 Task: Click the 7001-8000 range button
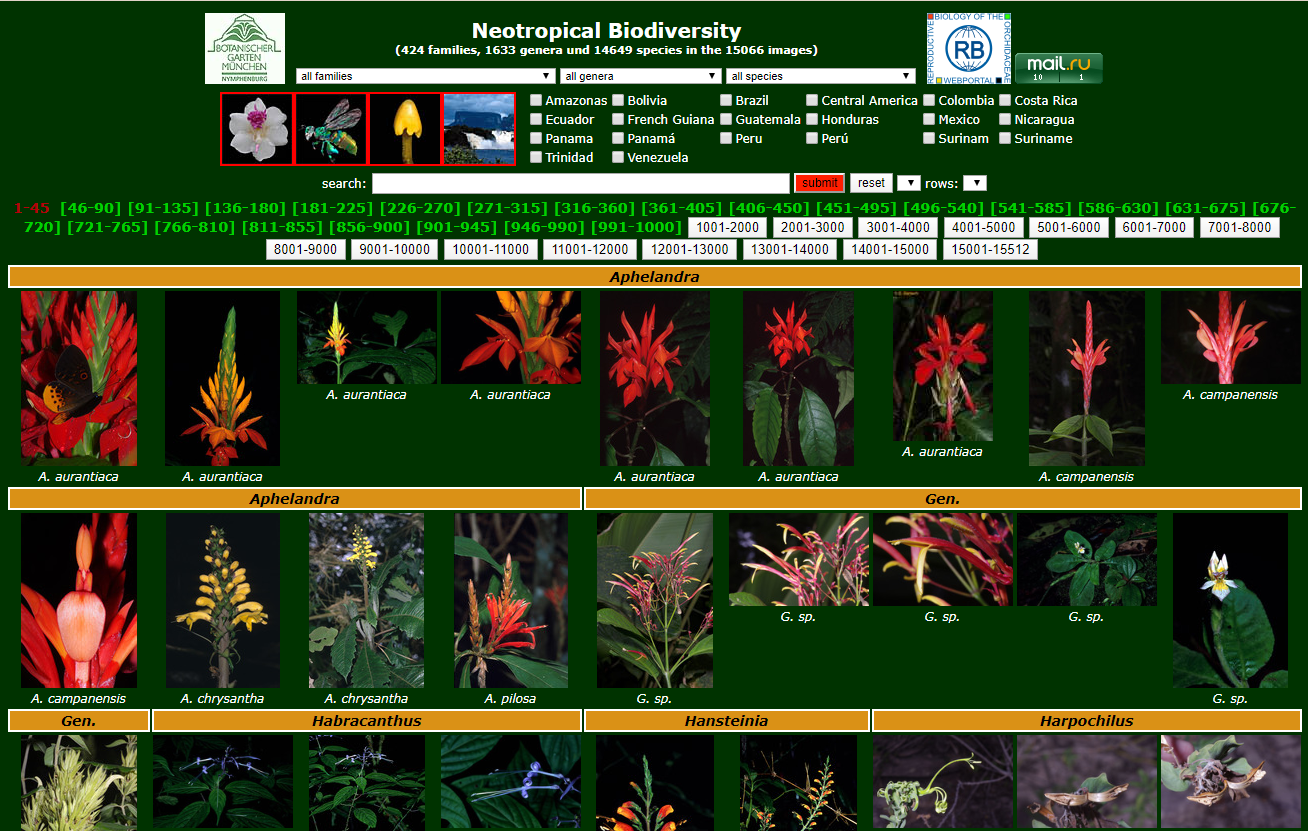(1239, 227)
